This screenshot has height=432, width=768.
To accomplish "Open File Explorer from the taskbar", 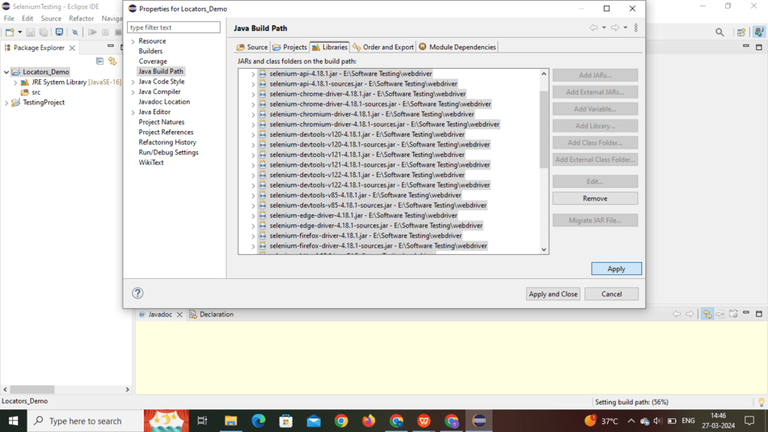I will click(x=231, y=421).
